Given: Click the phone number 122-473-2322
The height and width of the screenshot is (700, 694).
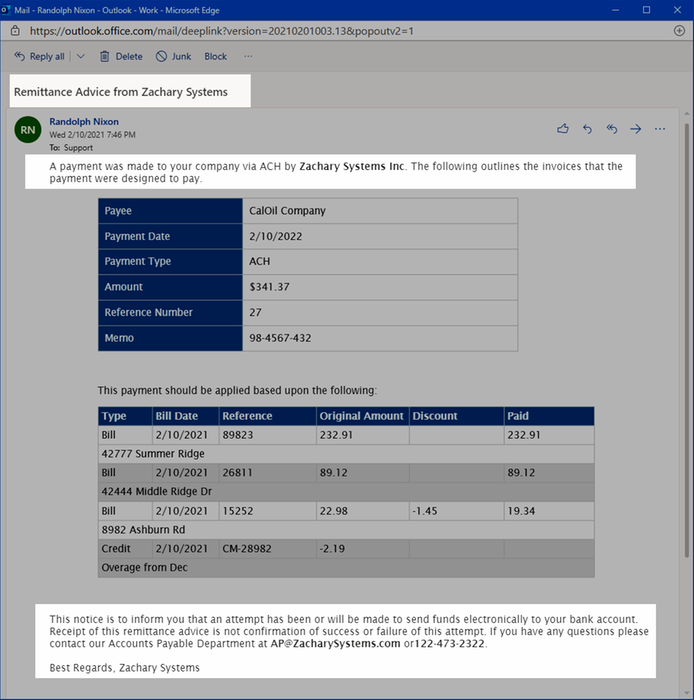Looking at the screenshot, I should coord(449,643).
